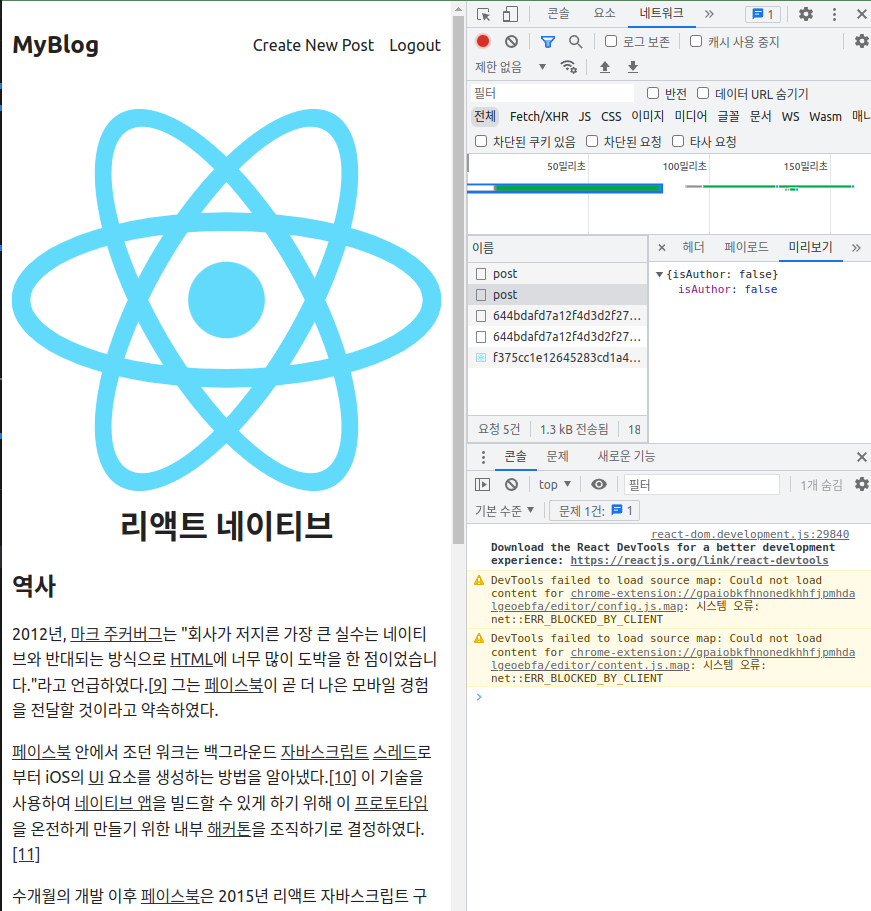The width and height of the screenshot is (871, 911).
Task: Close the console drawer
Action: [x=862, y=457]
